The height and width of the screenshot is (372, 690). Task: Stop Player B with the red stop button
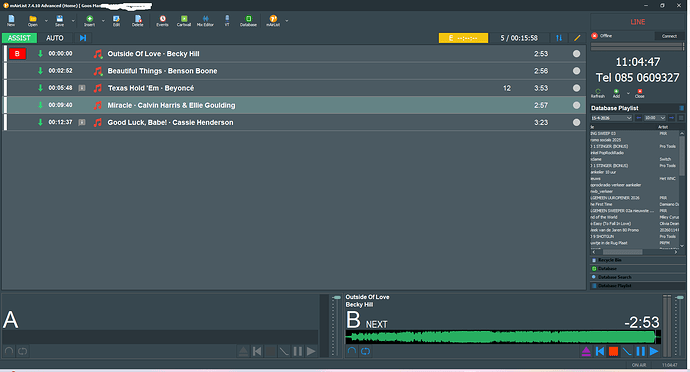[x=613, y=351]
